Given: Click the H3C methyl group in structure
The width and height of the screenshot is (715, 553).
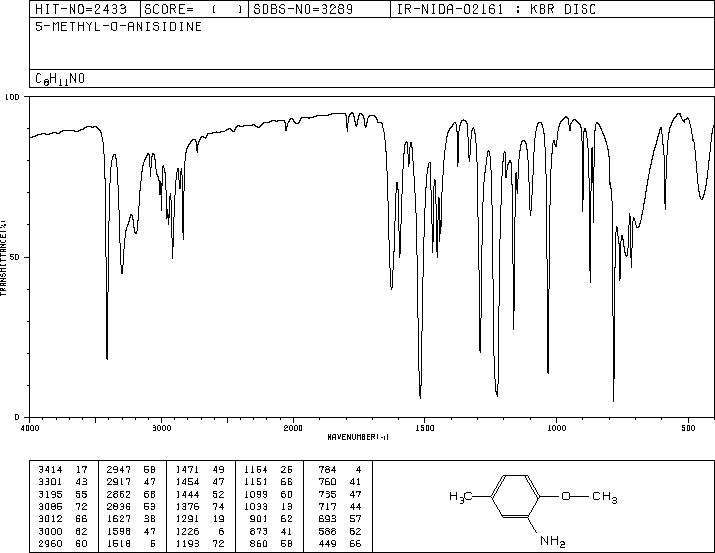Looking at the screenshot, I should tap(461, 496).
